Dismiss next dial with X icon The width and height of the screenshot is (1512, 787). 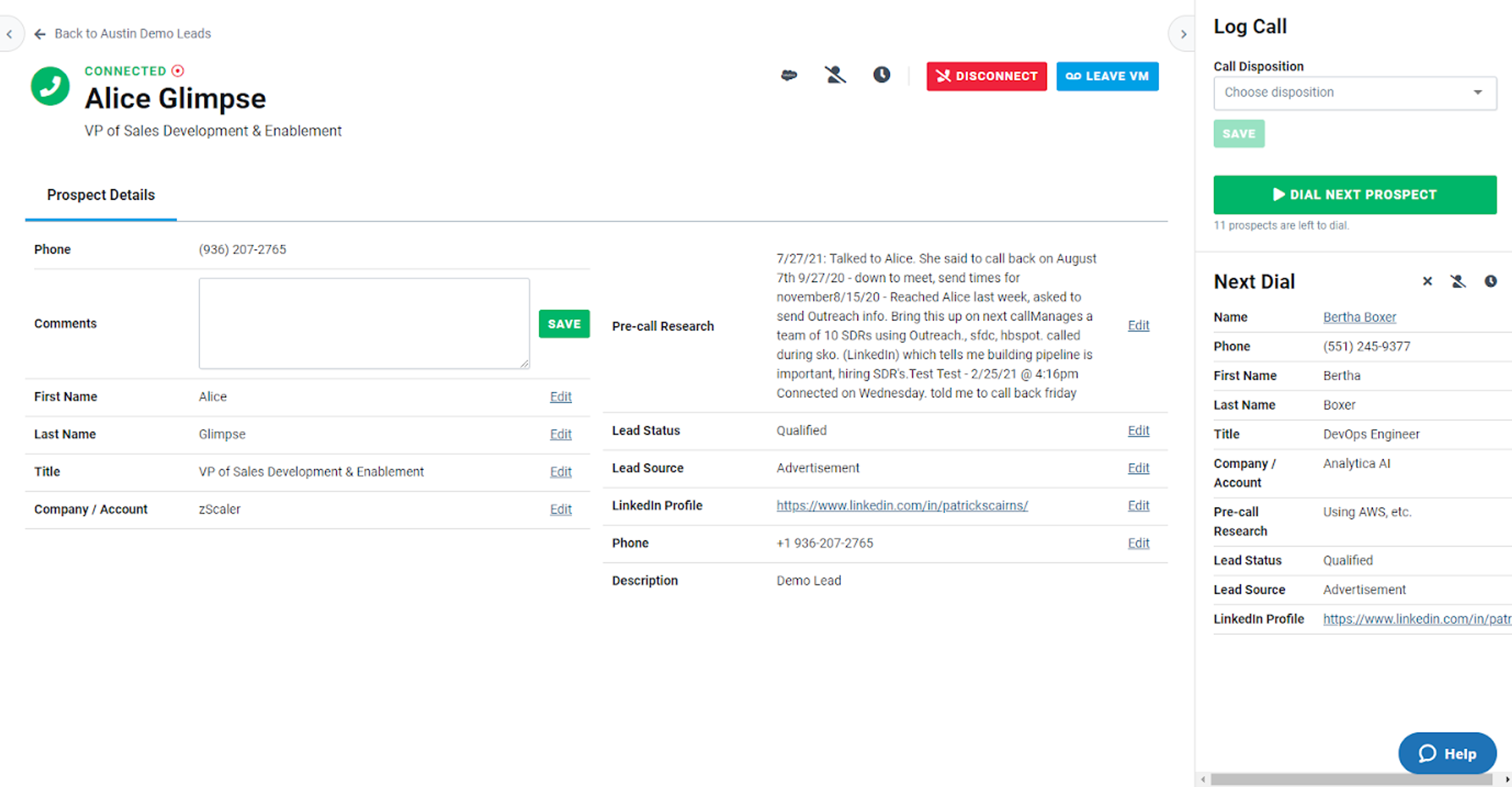[1427, 281]
